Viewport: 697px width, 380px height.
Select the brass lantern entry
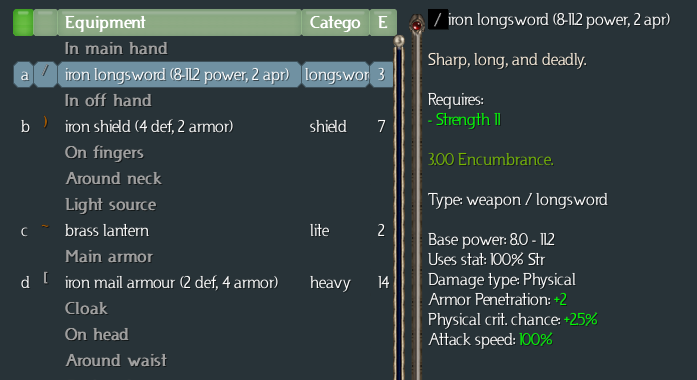click(x=203, y=231)
